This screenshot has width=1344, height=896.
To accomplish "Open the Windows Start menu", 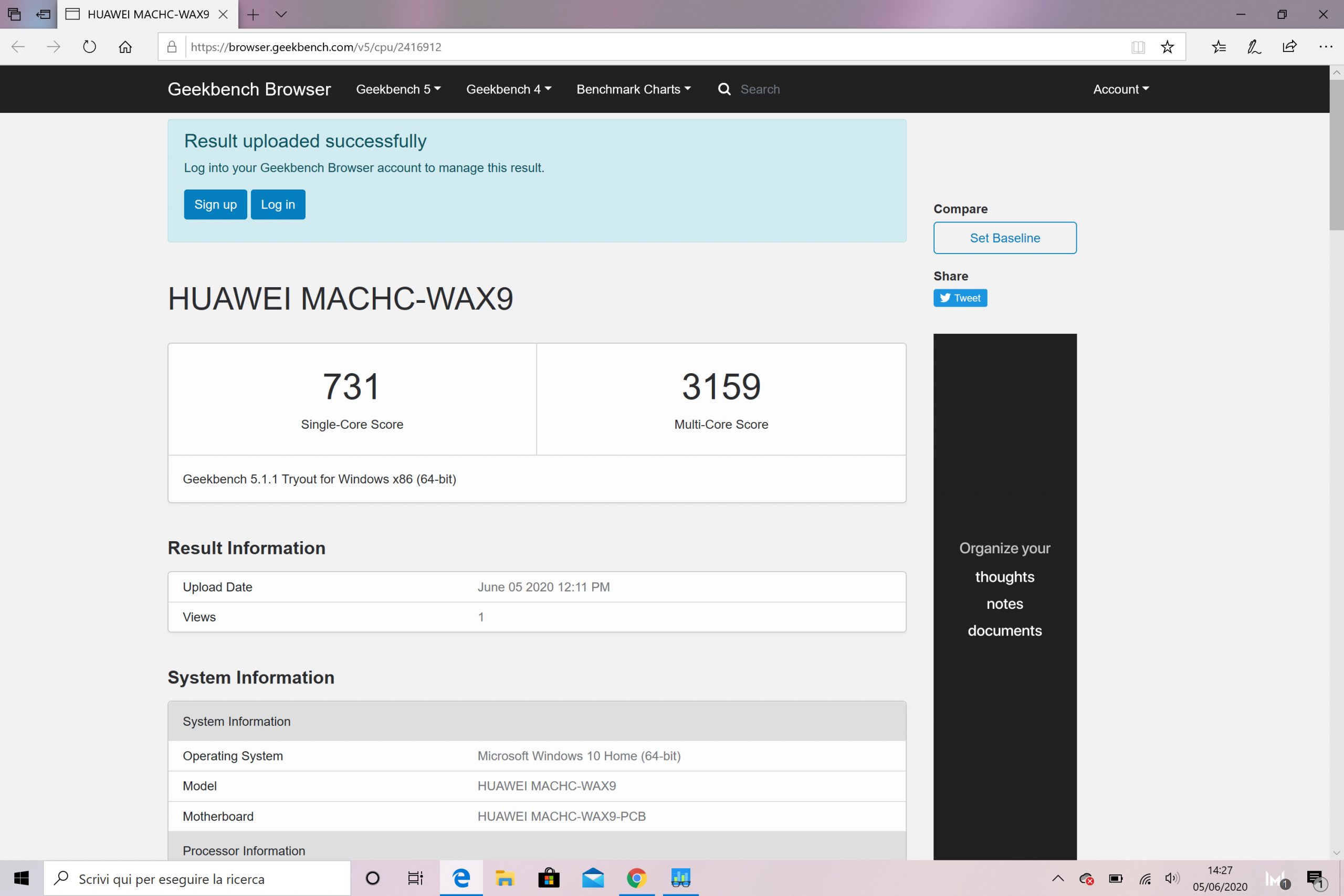I will [x=21, y=878].
